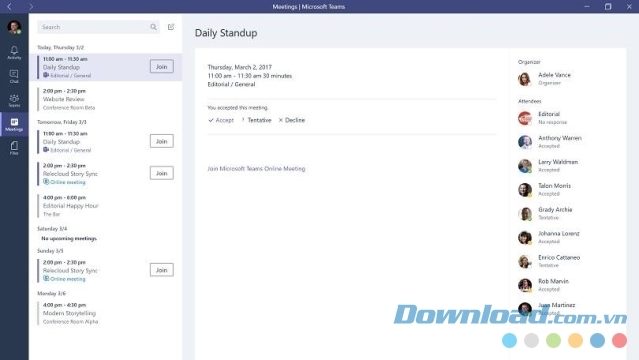
Task: Open the Activity bell in sidebar
Action: [x=14, y=53]
